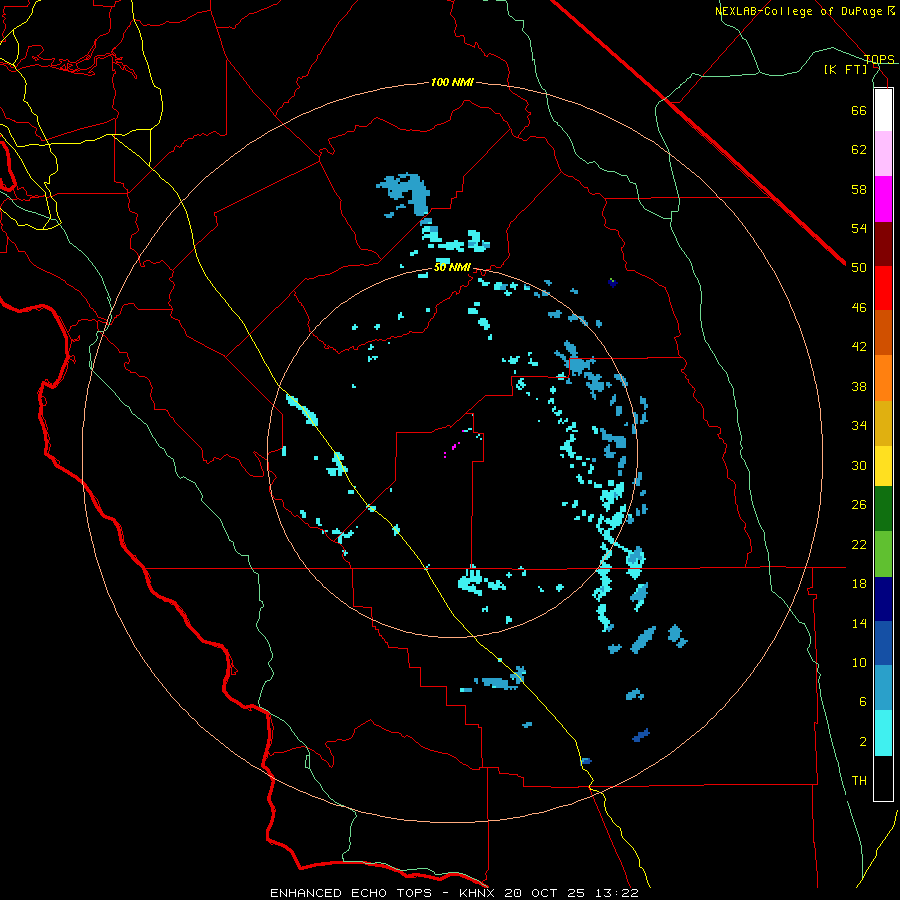
Task: Click the legend value 46
Action: pos(859,308)
